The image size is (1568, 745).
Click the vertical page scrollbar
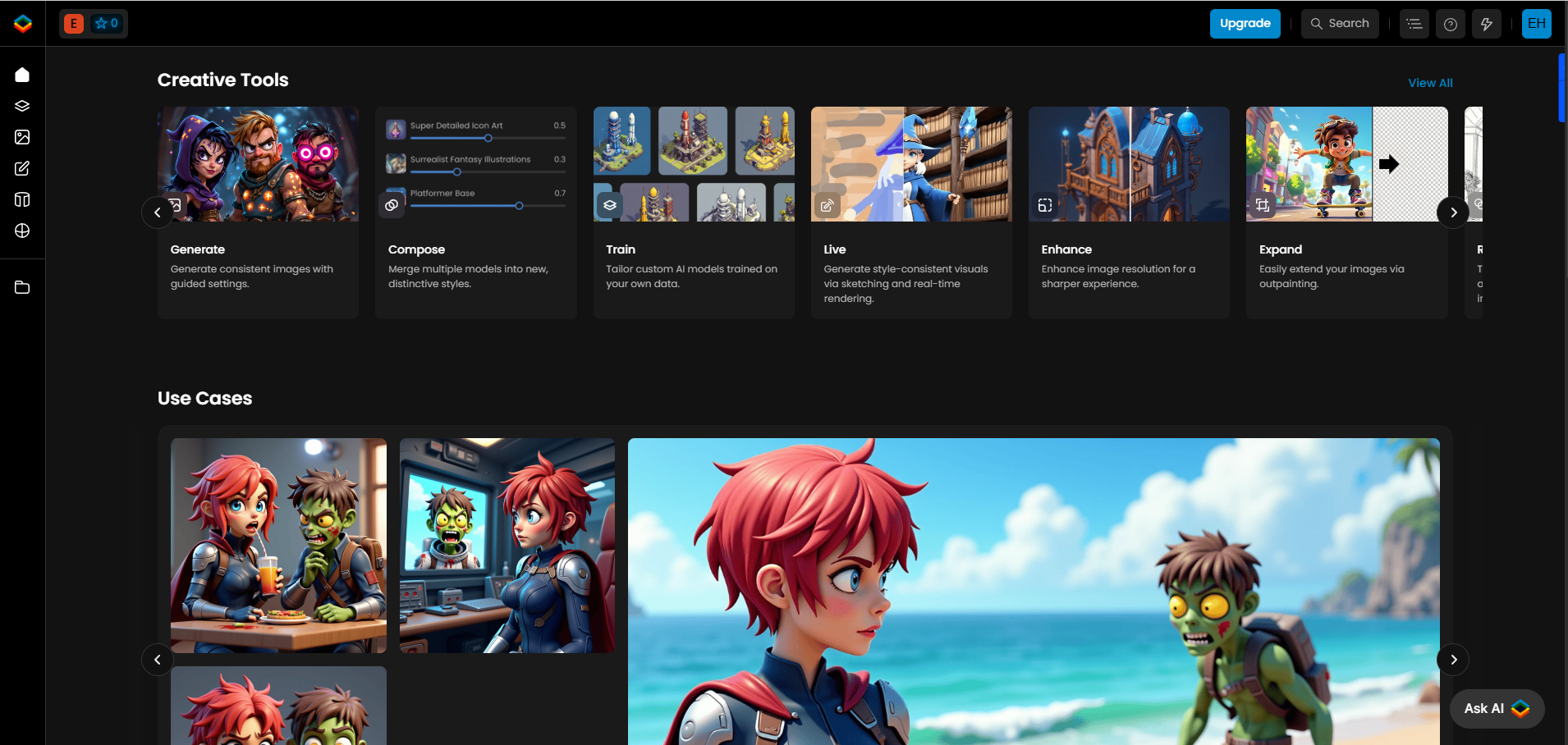[1561, 88]
